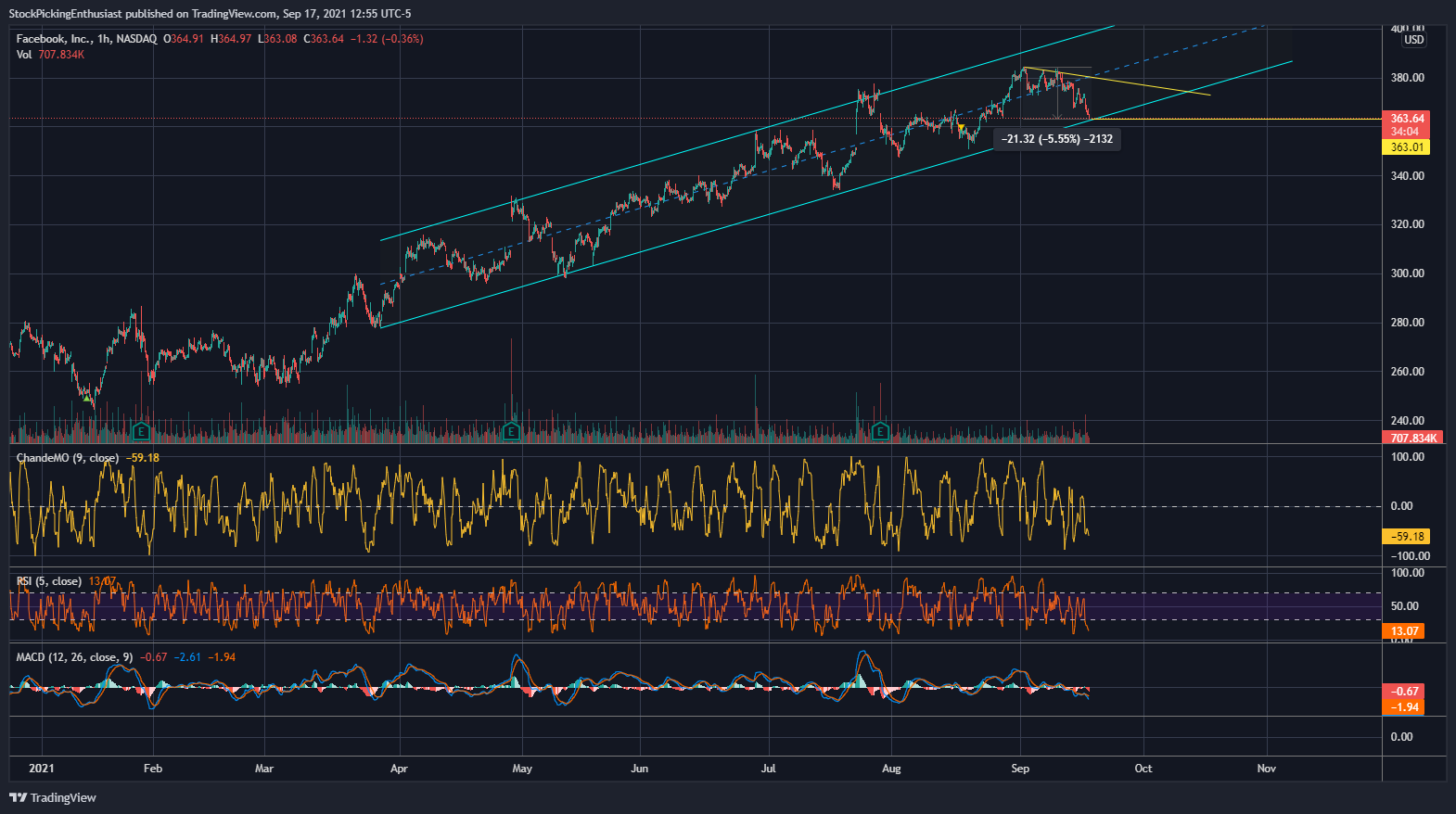
Task: Click the 280.00 price axis label
Action: [x=1407, y=323]
